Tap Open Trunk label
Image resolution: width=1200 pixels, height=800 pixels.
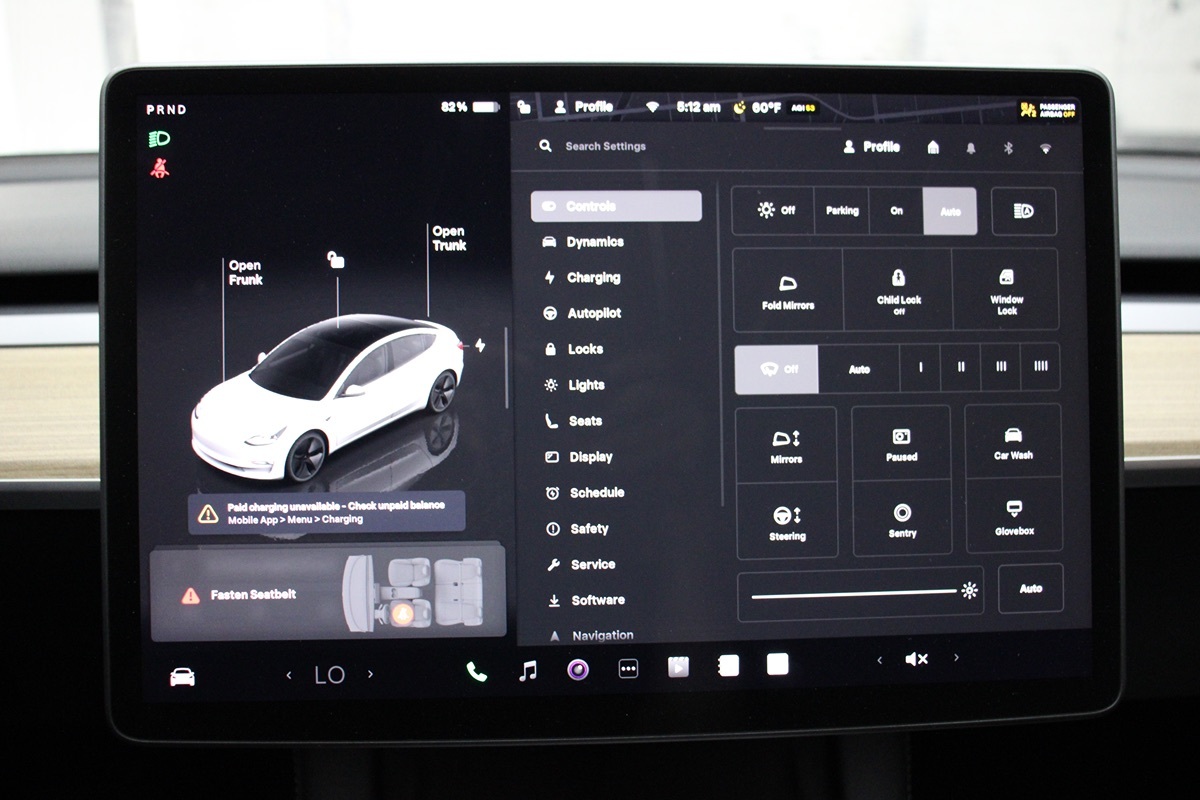449,238
